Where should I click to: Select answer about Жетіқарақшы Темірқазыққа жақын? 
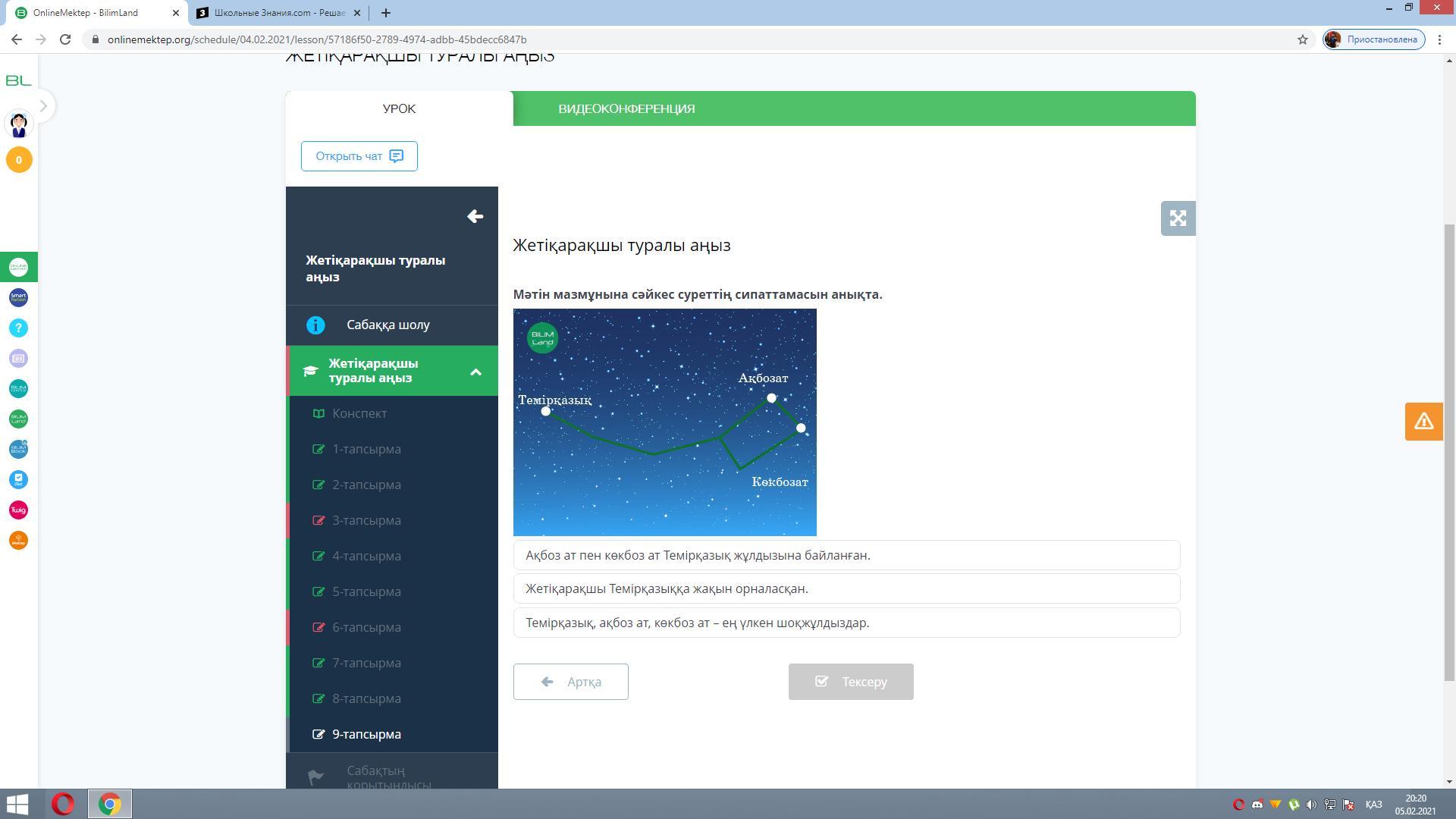click(846, 588)
